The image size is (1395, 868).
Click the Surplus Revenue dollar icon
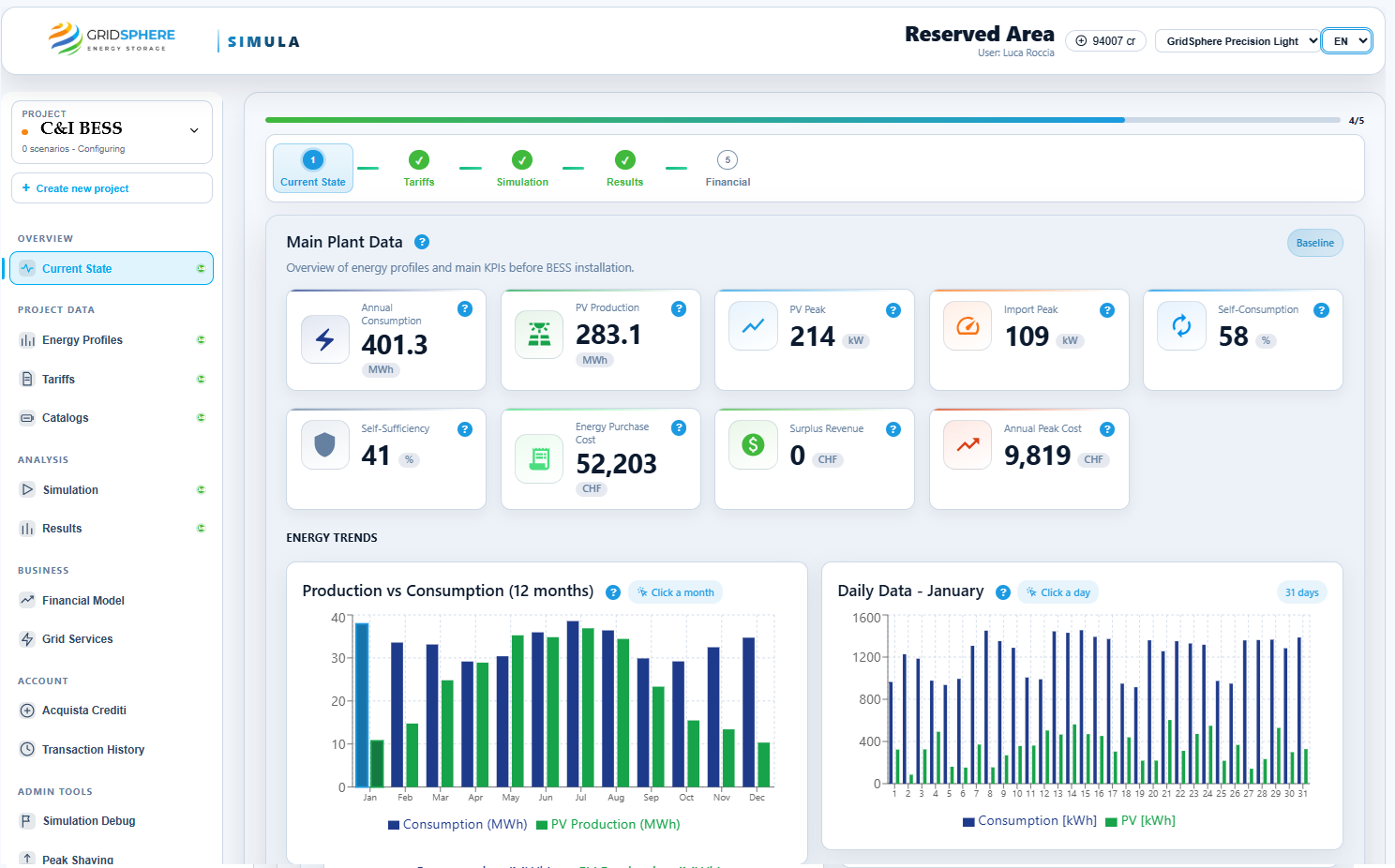pyautogui.click(x=753, y=445)
